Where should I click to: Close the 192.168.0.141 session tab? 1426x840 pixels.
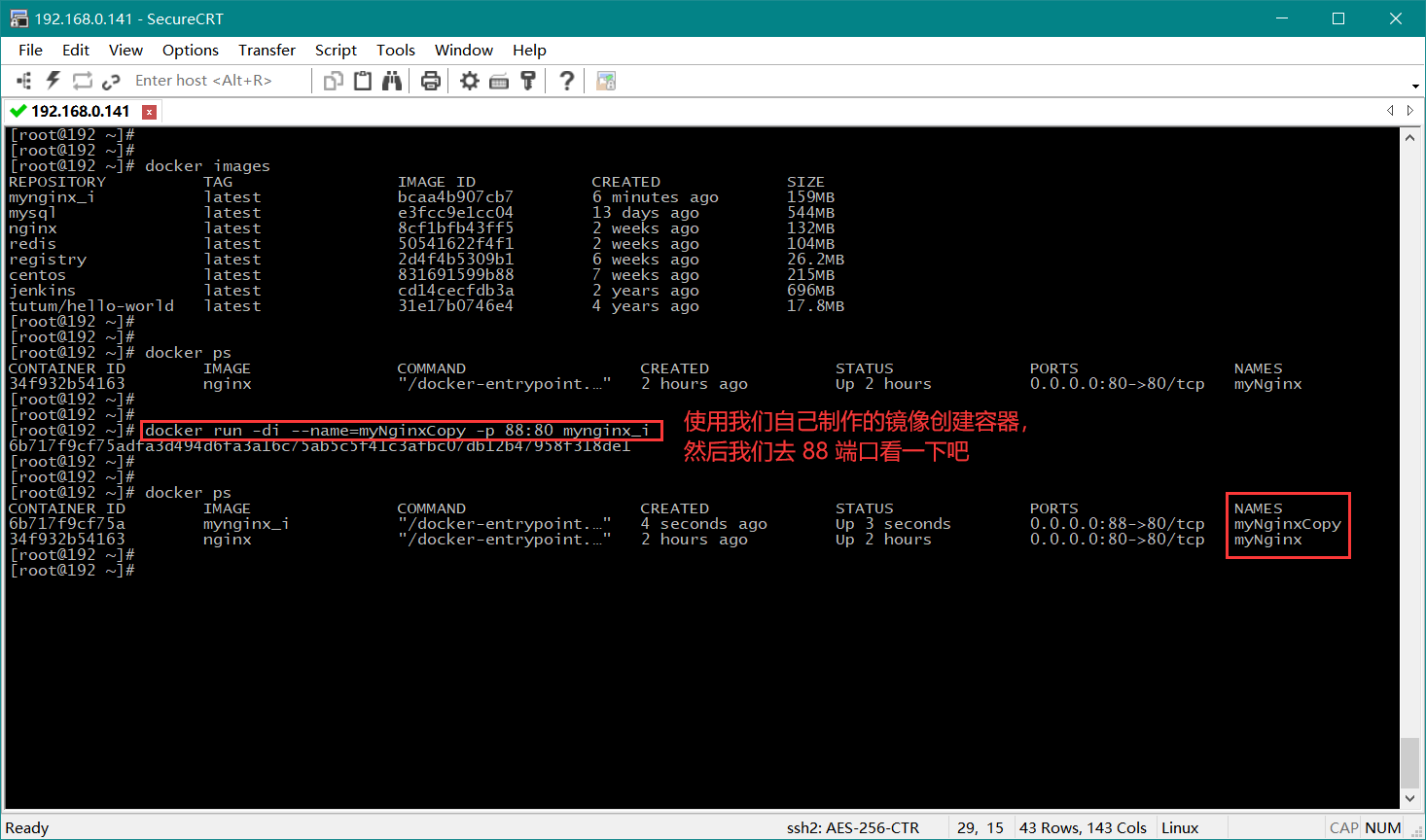tap(149, 112)
